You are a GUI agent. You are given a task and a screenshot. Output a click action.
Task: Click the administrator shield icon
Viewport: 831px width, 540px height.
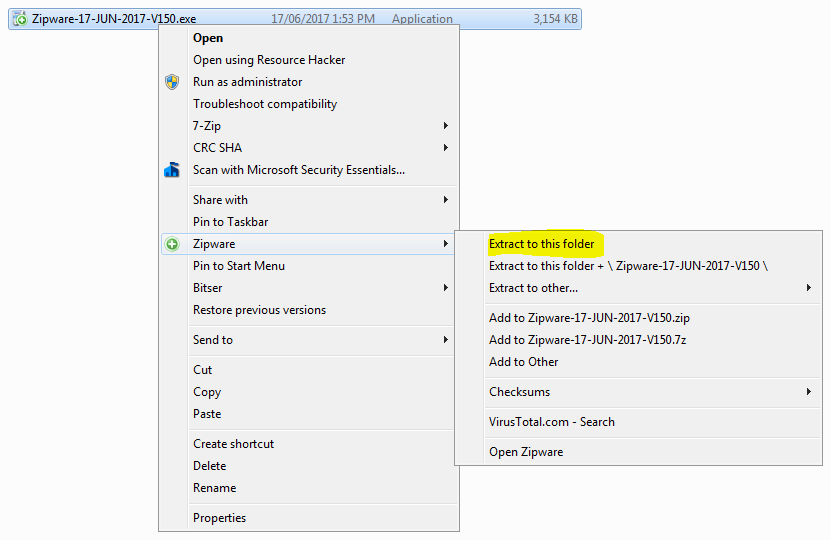pyautogui.click(x=172, y=82)
